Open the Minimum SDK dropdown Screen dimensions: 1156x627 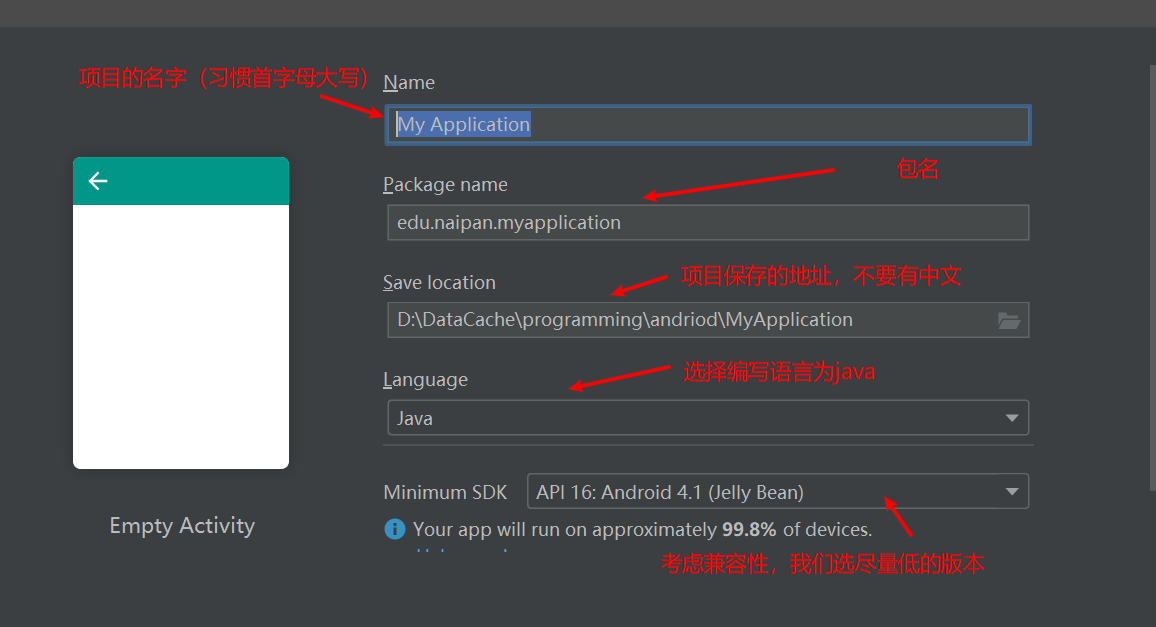pos(778,491)
